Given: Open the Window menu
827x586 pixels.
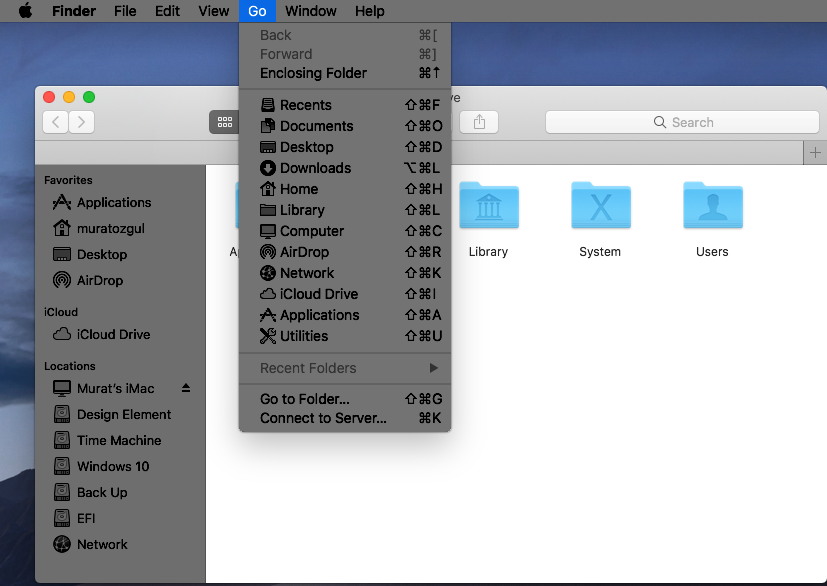Looking at the screenshot, I should pos(311,11).
